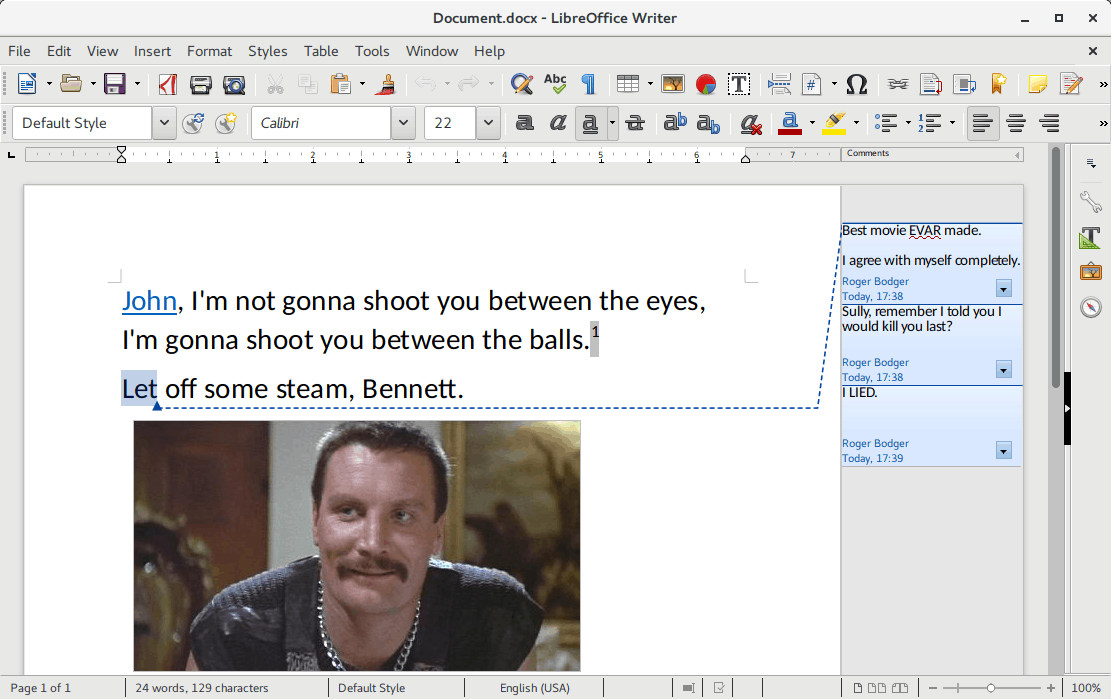Open Find & Replace
Viewport: 1111px width, 699px height.
[x=522, y=84]
